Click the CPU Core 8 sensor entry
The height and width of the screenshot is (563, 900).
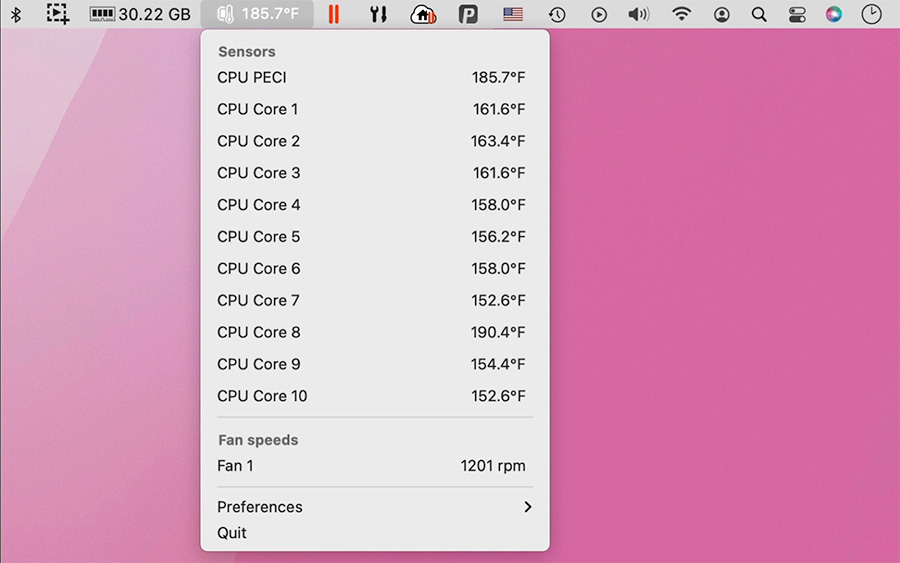(x=374, y=332)
